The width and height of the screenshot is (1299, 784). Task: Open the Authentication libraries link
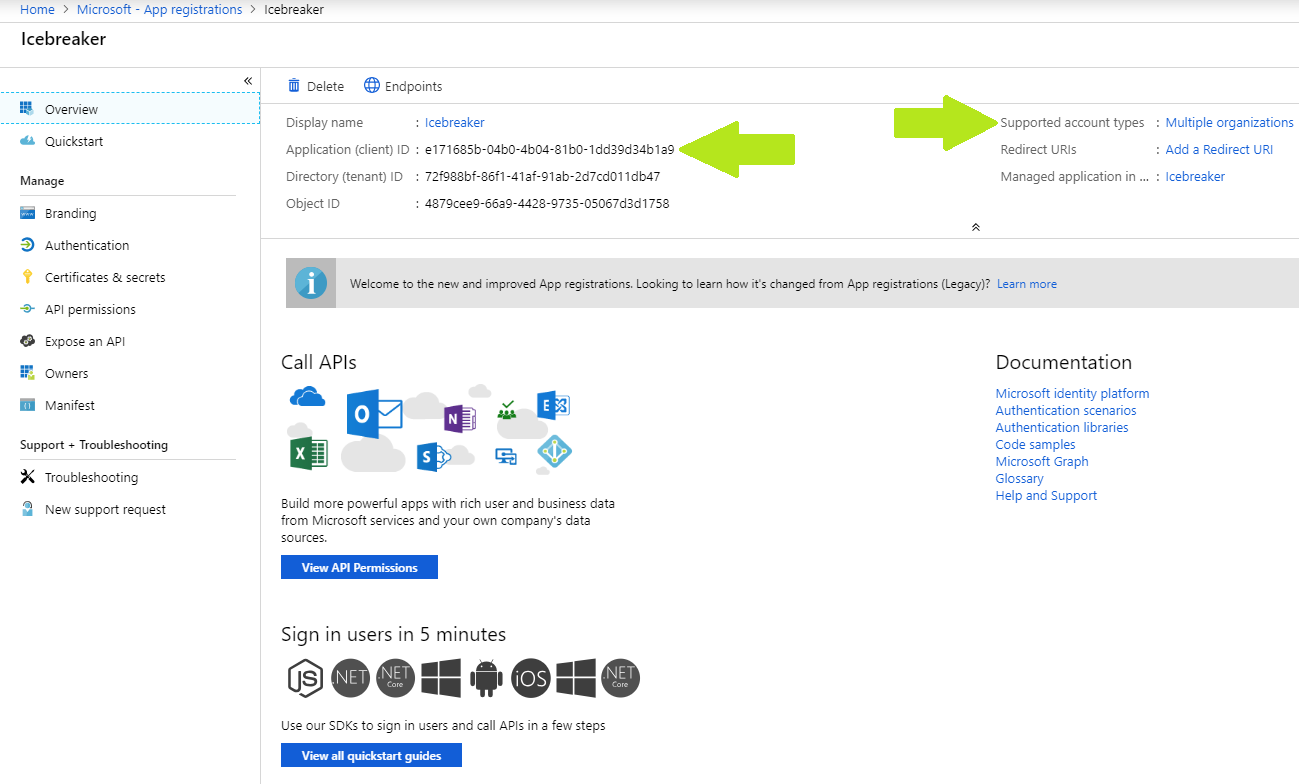click(x=1062, y=427)
